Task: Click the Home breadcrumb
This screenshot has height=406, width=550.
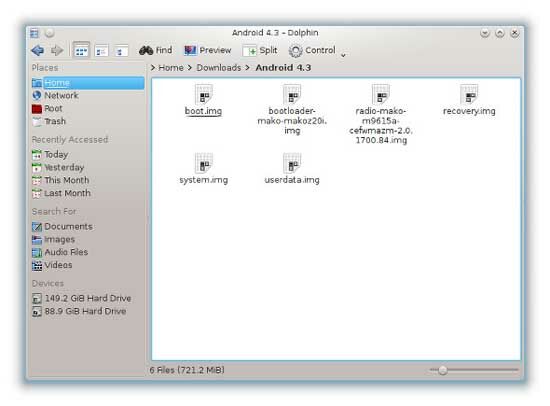Action: pyautogui.click(x=171, y=68)
